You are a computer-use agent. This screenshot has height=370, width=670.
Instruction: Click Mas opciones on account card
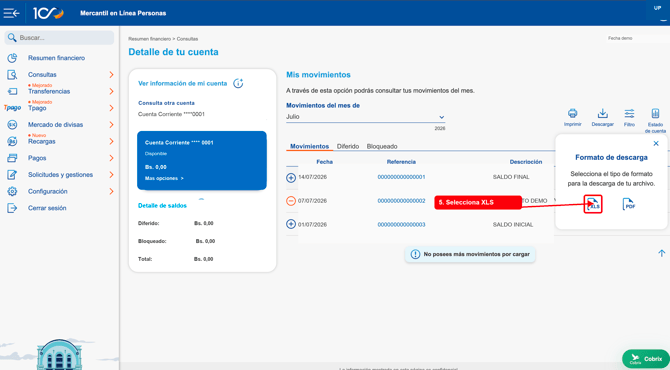164,178
